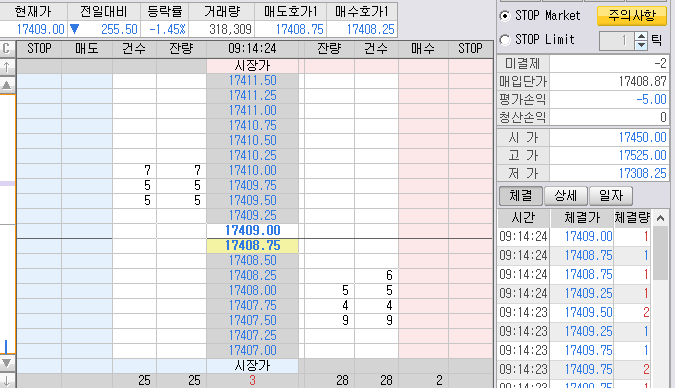The image size is (675, 388).
Task: Select price 17407.00 in the ladder
Action: tap(252, 351)
